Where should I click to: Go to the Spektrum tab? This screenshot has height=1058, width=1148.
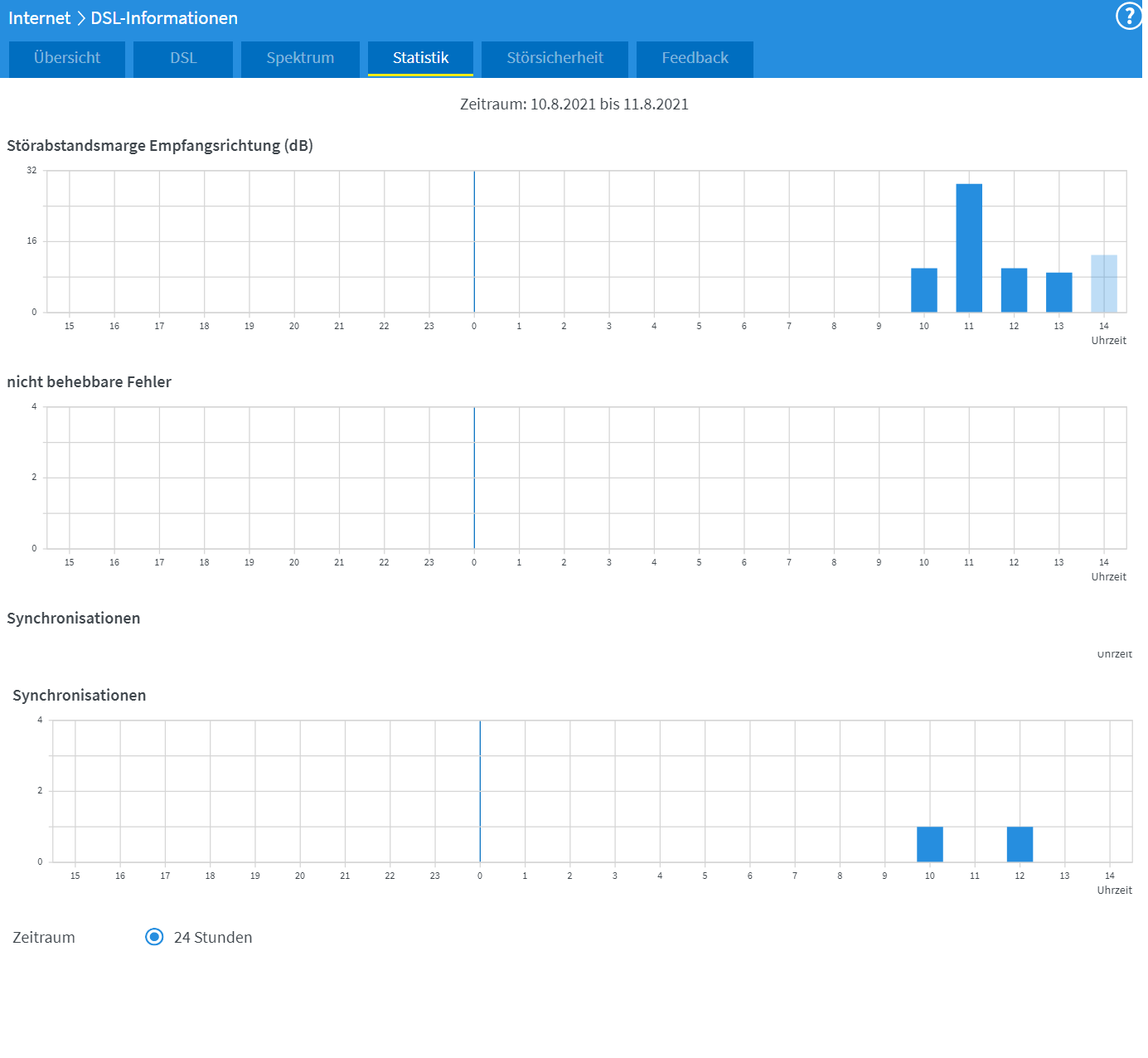[300, 59]
